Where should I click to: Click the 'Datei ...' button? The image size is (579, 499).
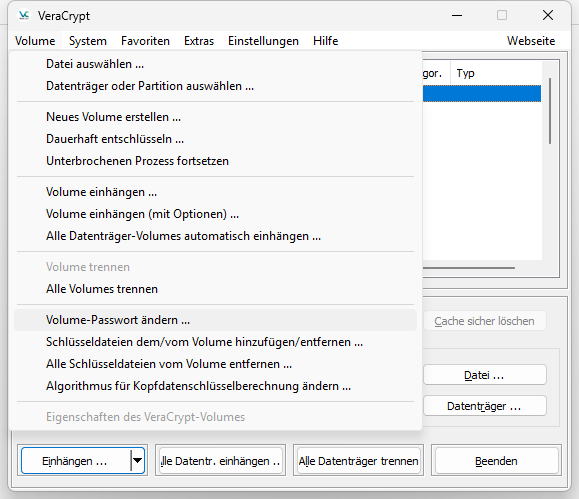(x=484, y=375)
